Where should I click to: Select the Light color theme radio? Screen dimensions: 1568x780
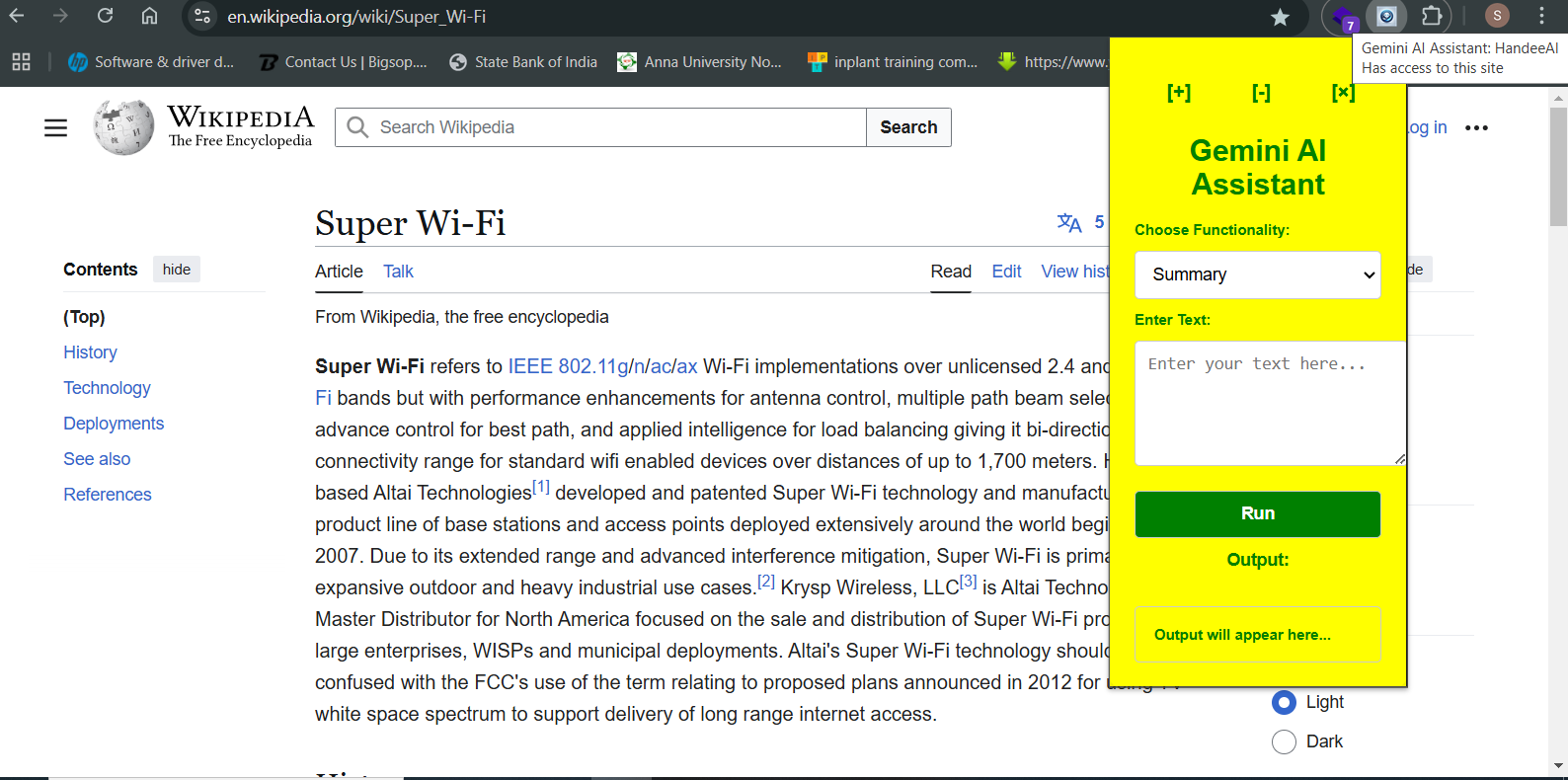click(1284, 702)
